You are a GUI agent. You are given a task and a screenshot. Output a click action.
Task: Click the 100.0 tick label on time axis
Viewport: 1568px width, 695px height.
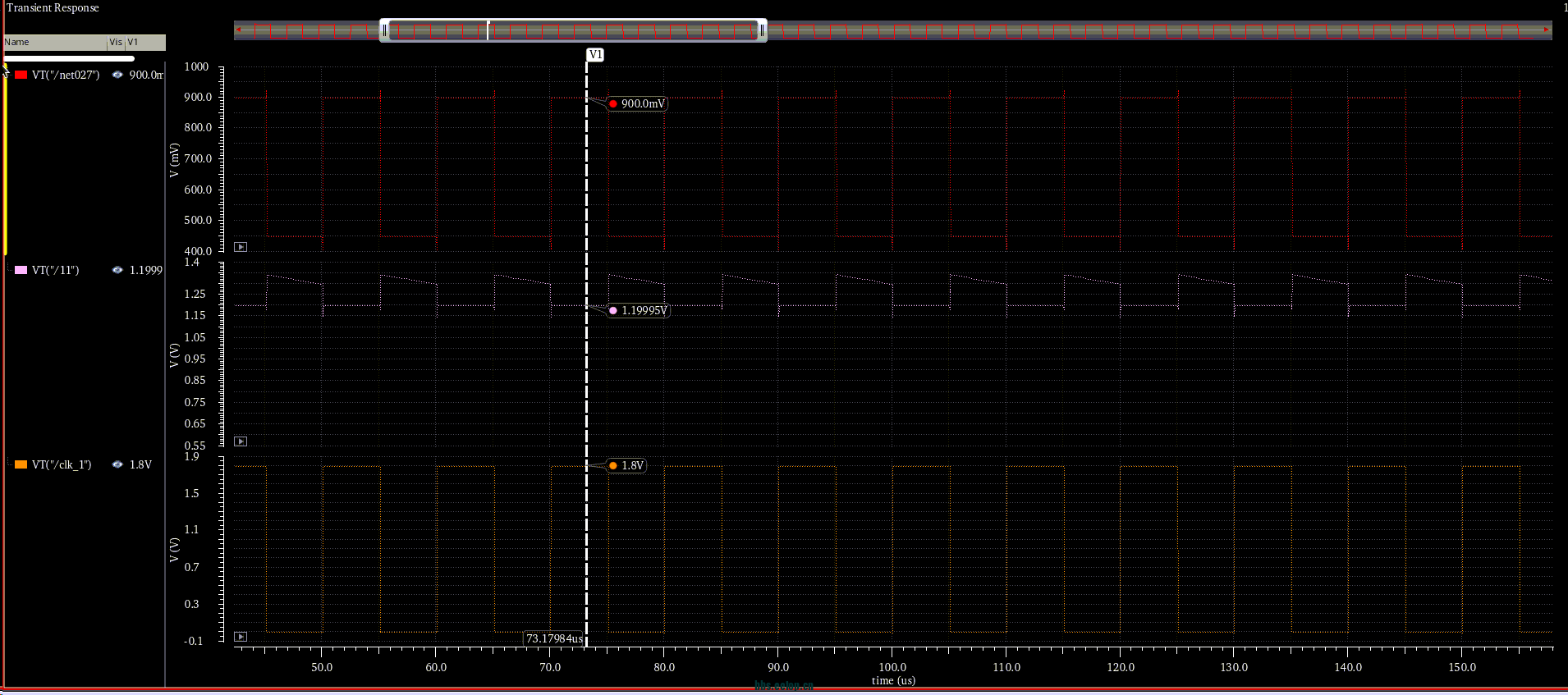point(892,667)
